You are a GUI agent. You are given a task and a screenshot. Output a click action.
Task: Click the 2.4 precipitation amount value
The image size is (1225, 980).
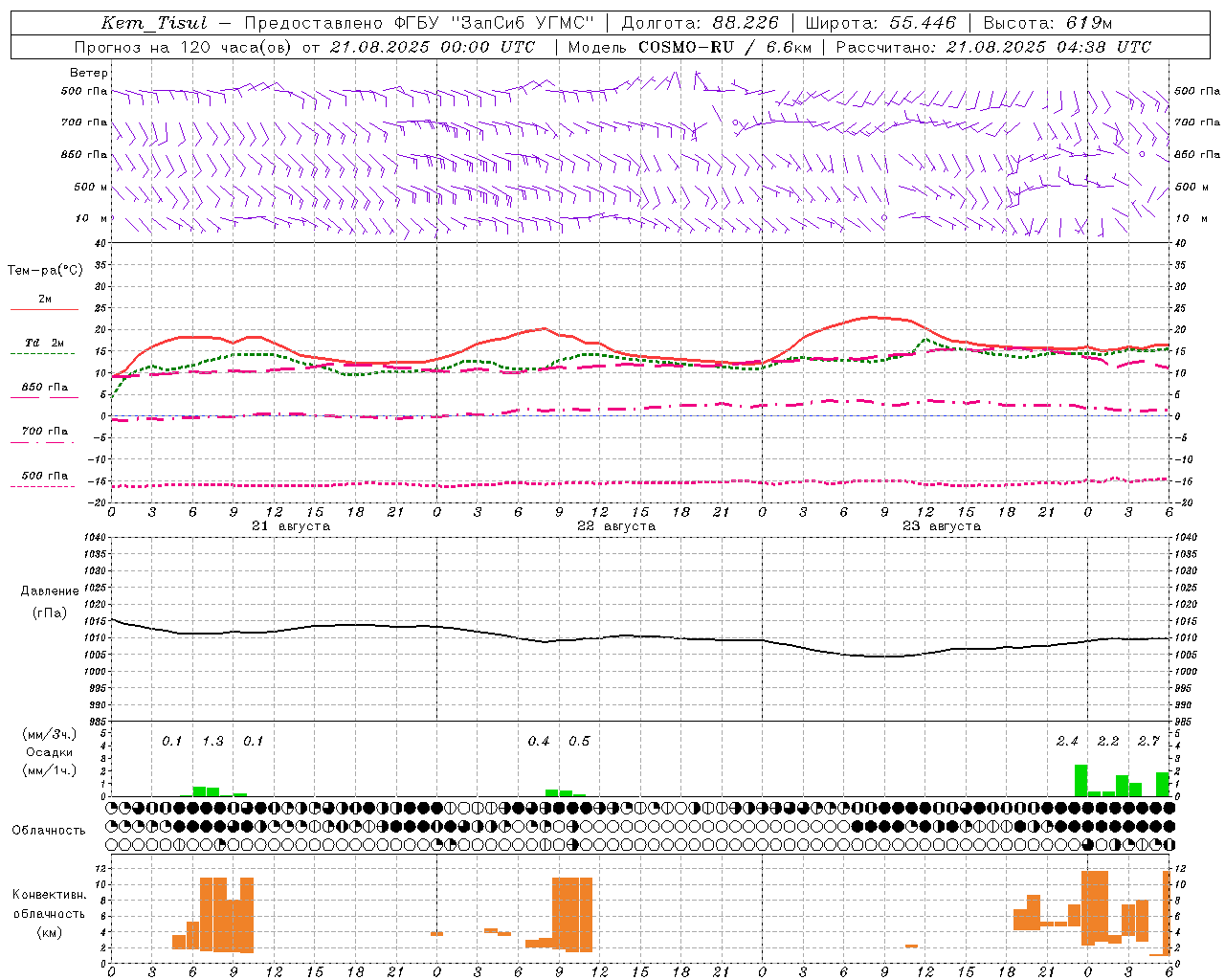[x=1067, y=742]
